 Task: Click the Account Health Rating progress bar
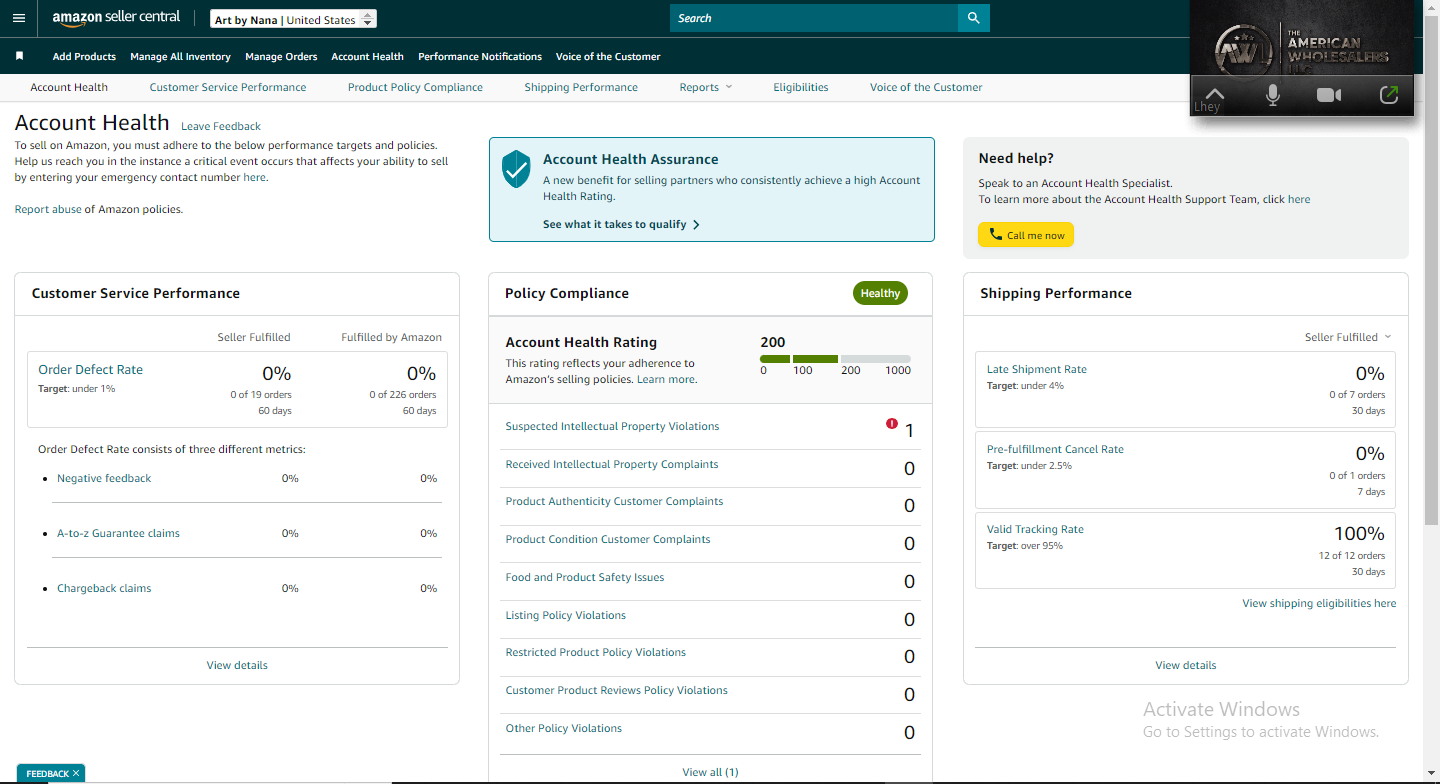tap(835, 359)
